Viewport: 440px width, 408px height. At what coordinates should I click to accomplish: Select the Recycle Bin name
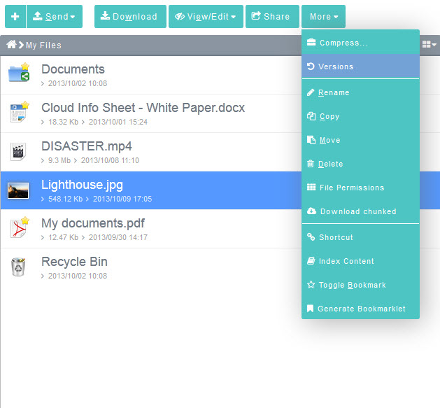coord(74,262)
